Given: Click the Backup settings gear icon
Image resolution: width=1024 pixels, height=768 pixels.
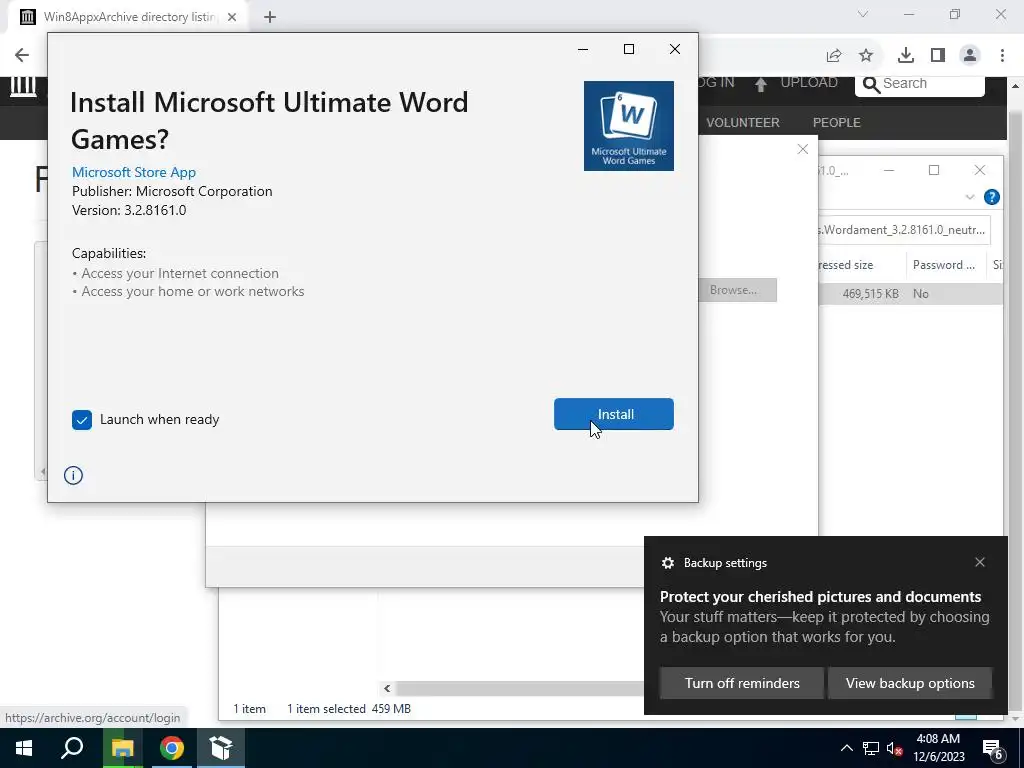Looking at the screenshot, I should click(x=667, y=563).
